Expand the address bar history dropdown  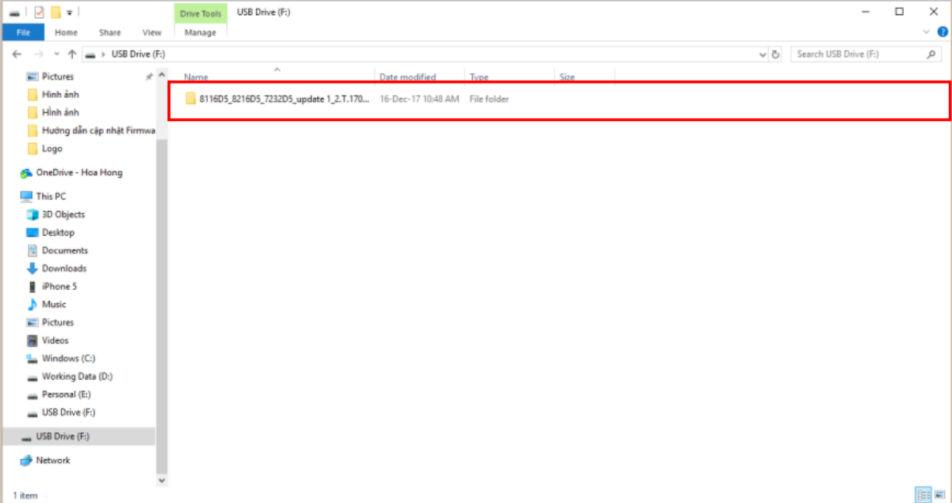pos(761,54)
